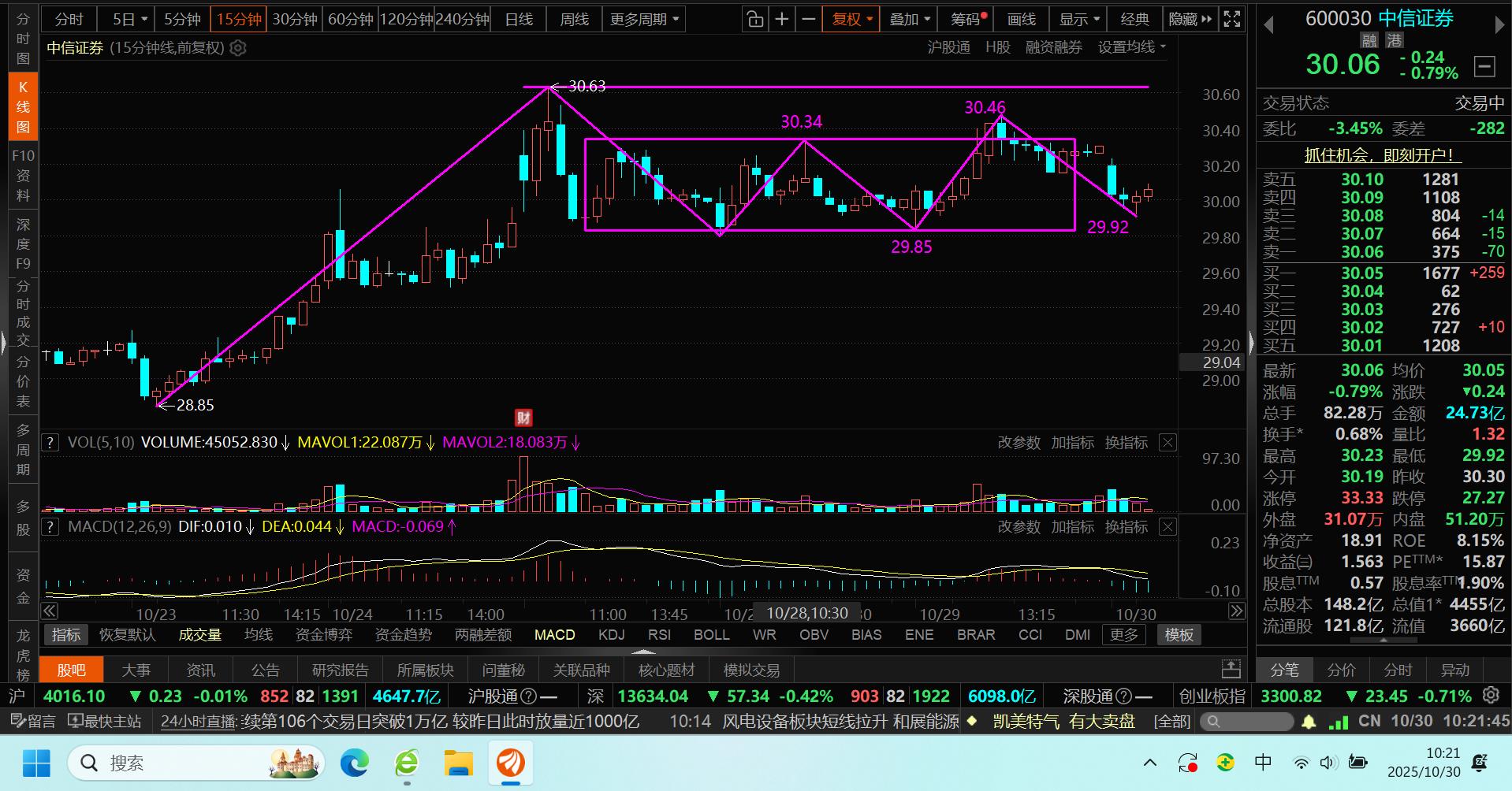Open K-line settings gear beside chart title

coord(238,49)
